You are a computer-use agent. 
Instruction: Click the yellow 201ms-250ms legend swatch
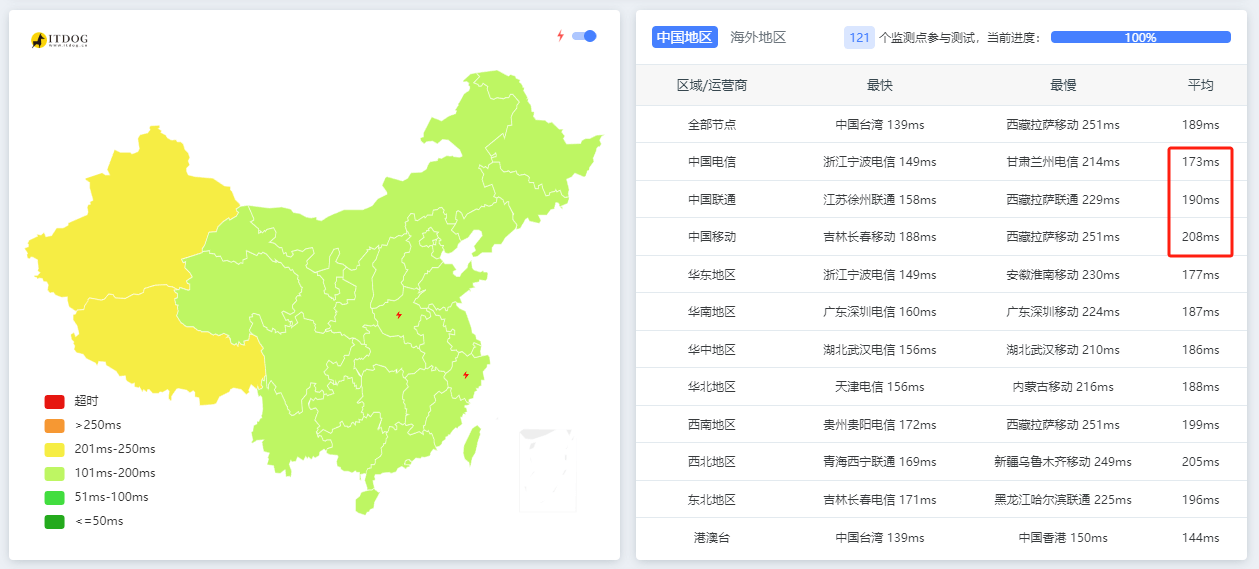click(54, 449)
